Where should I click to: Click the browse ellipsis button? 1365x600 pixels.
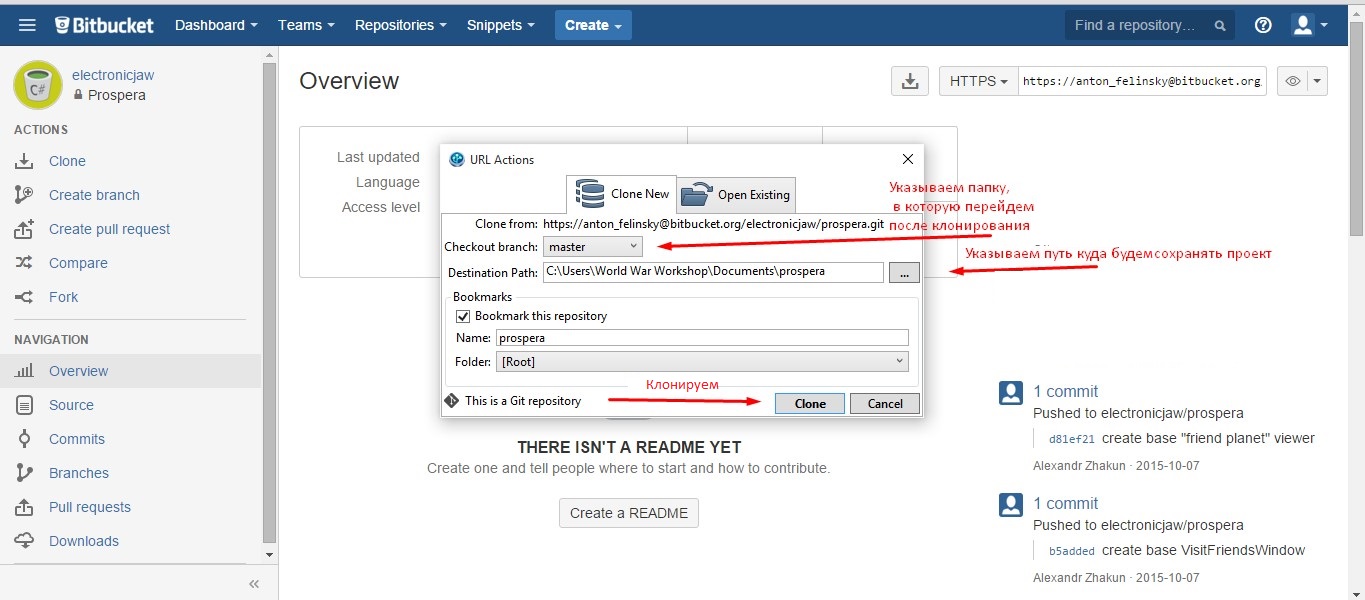pyautogui.click(x=904, y=272)
